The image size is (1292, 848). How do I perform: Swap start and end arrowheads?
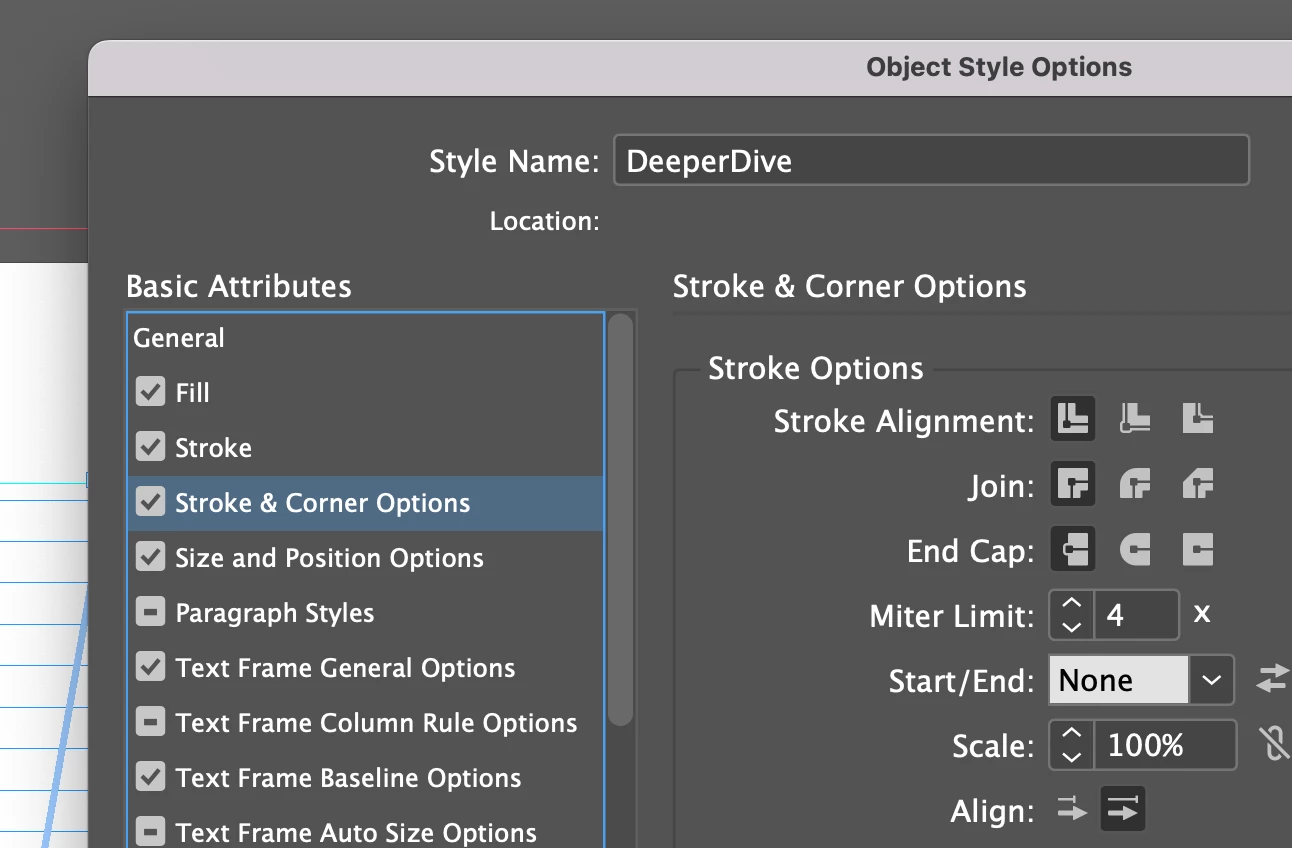pos(1272,679)
